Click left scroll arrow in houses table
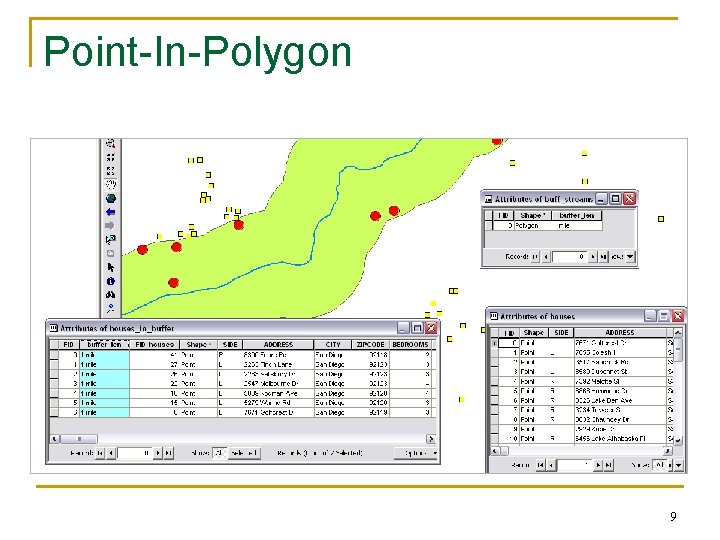 pos(495,451)
